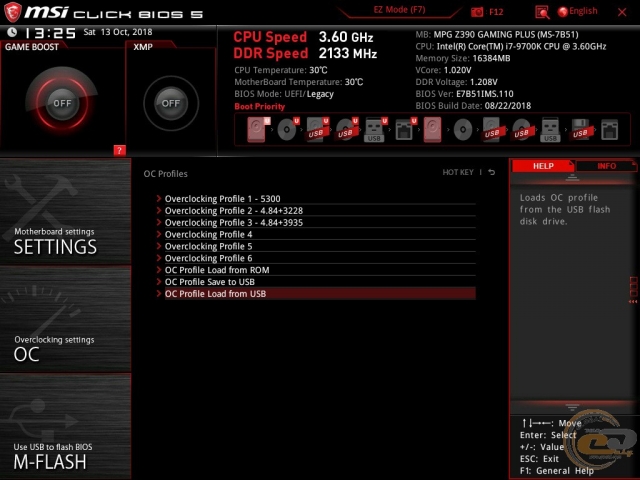Image resolution: width=640 pixels, height=480 pixels.
Task: Click the CPU Speed 3.60 GHz readout
Action: point(303,37)
